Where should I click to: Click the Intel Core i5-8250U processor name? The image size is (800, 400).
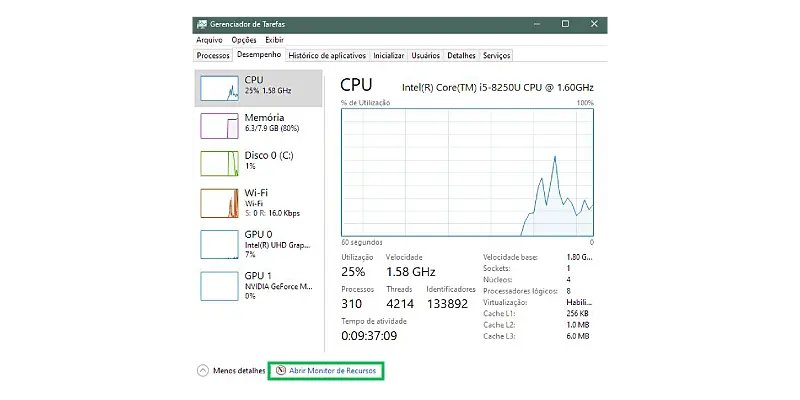tap(498, 87)
